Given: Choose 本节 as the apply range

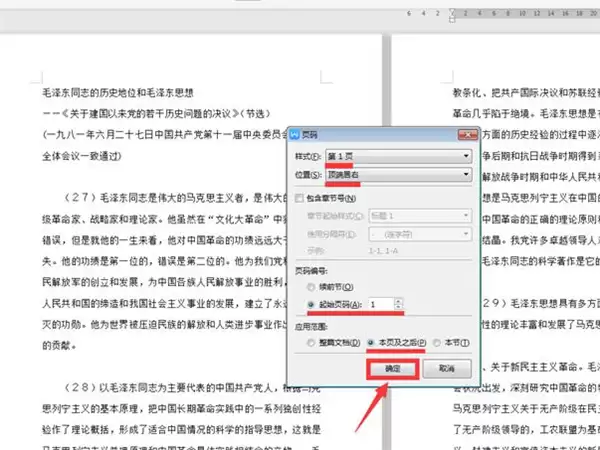Looking at the screenshot, I should (438, 343).
